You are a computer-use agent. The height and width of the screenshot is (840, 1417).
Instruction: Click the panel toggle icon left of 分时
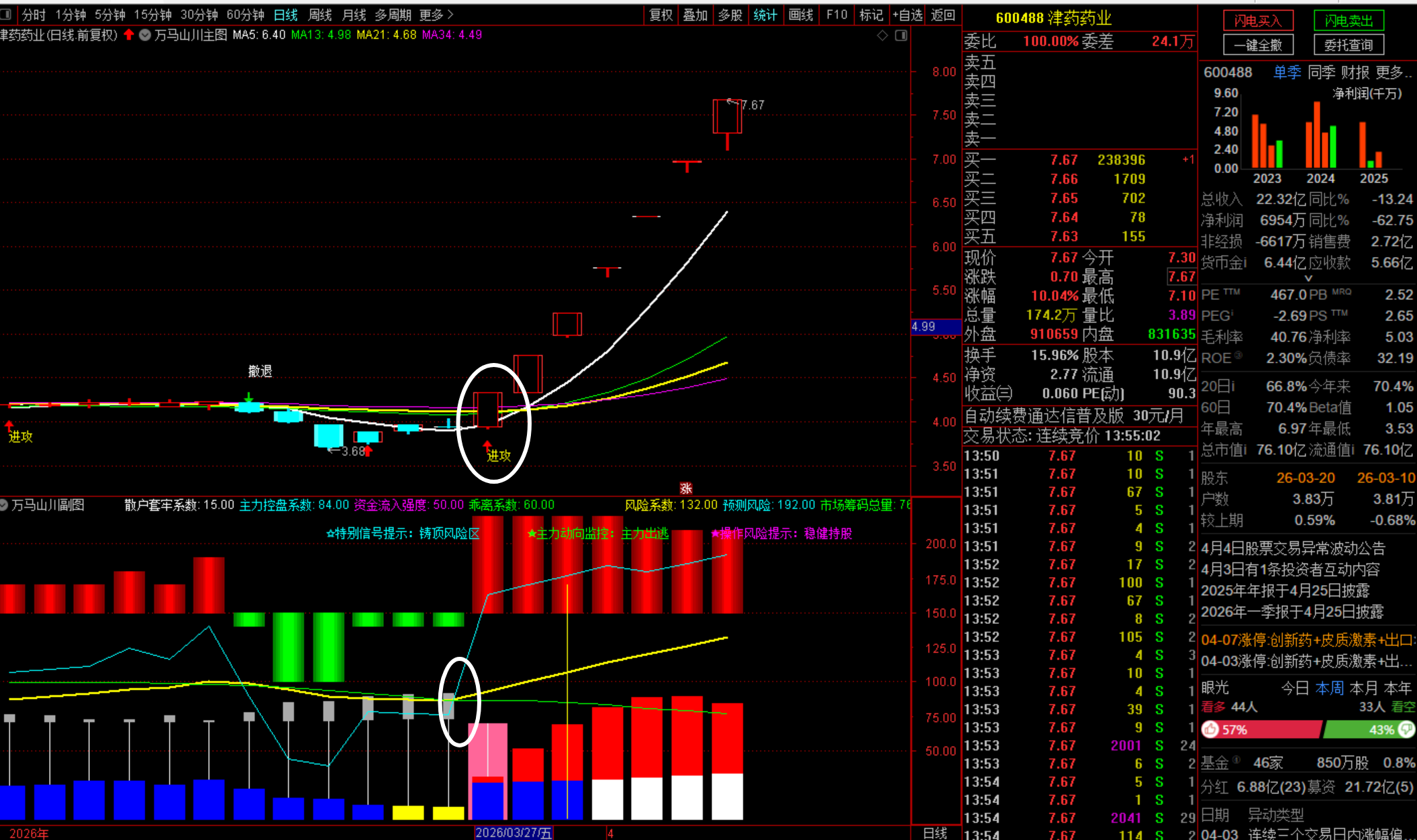[x=6, y=14]
